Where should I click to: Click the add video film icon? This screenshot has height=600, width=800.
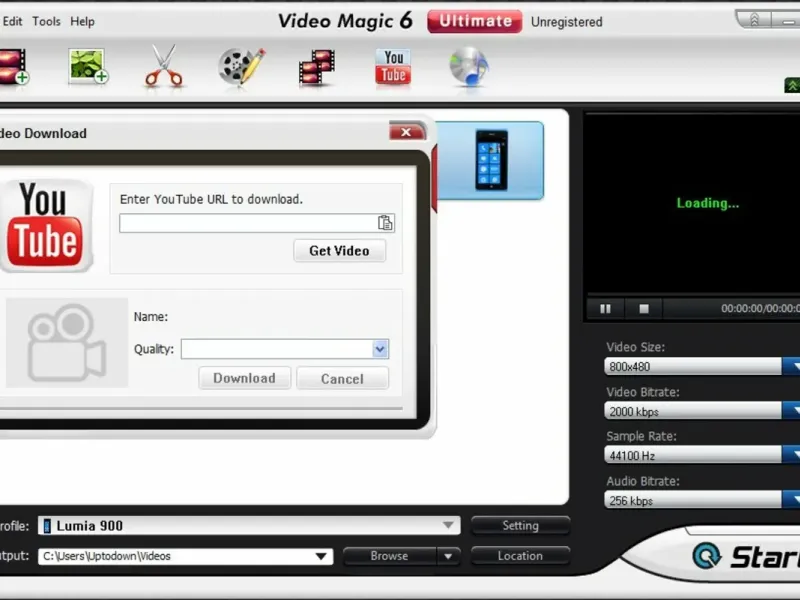(14, 66)
